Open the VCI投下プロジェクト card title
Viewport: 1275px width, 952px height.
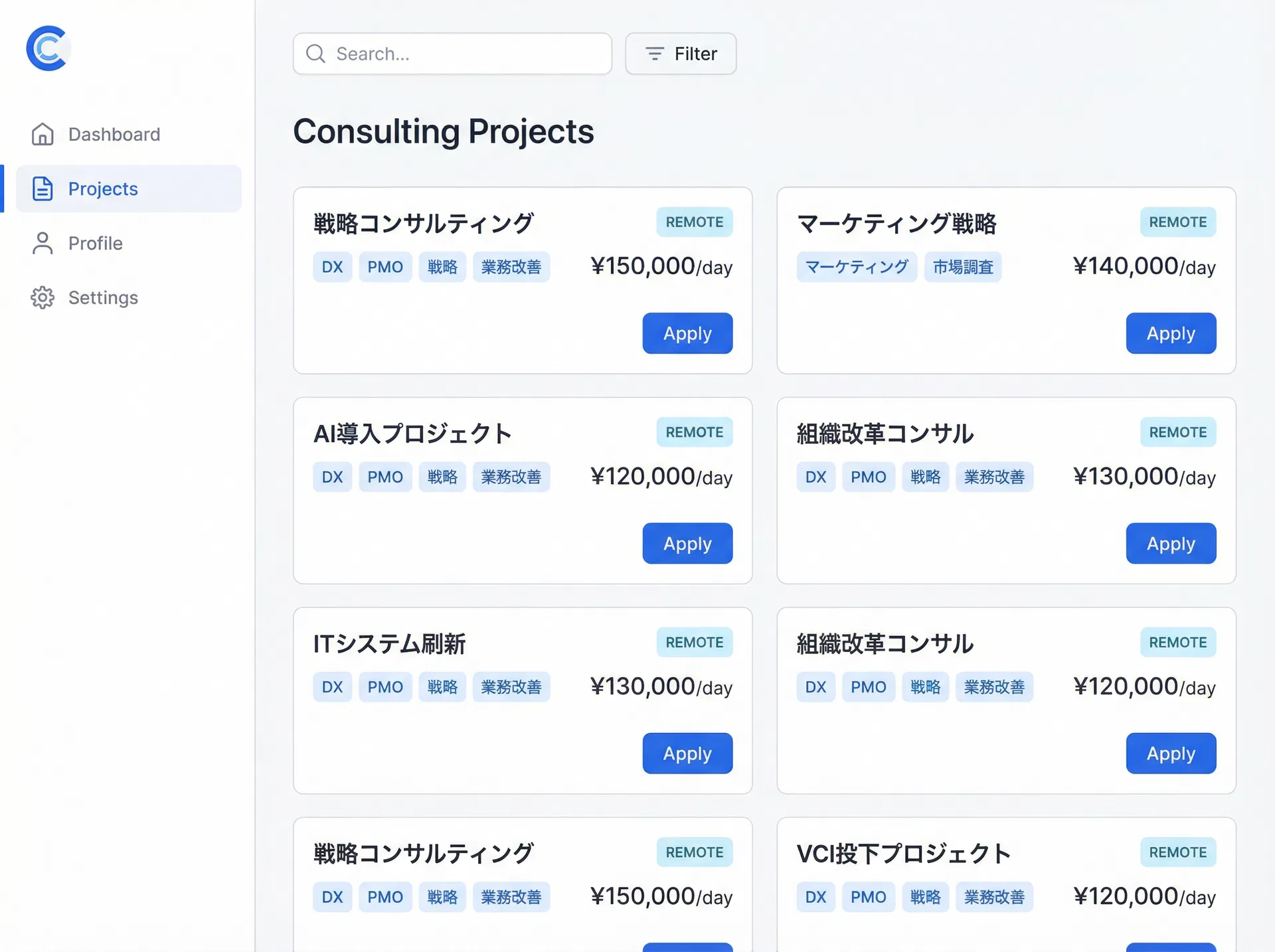point(904,854)
